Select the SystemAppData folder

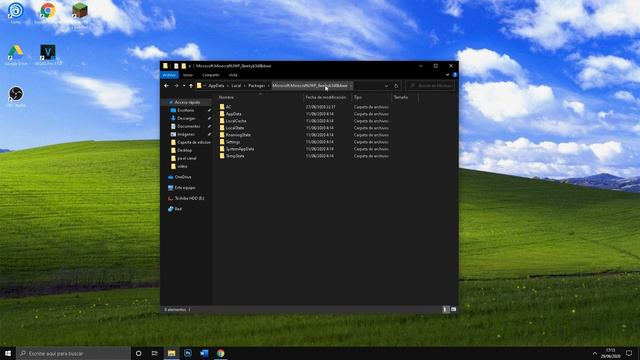pyautogui.click(x=240, y=149)
